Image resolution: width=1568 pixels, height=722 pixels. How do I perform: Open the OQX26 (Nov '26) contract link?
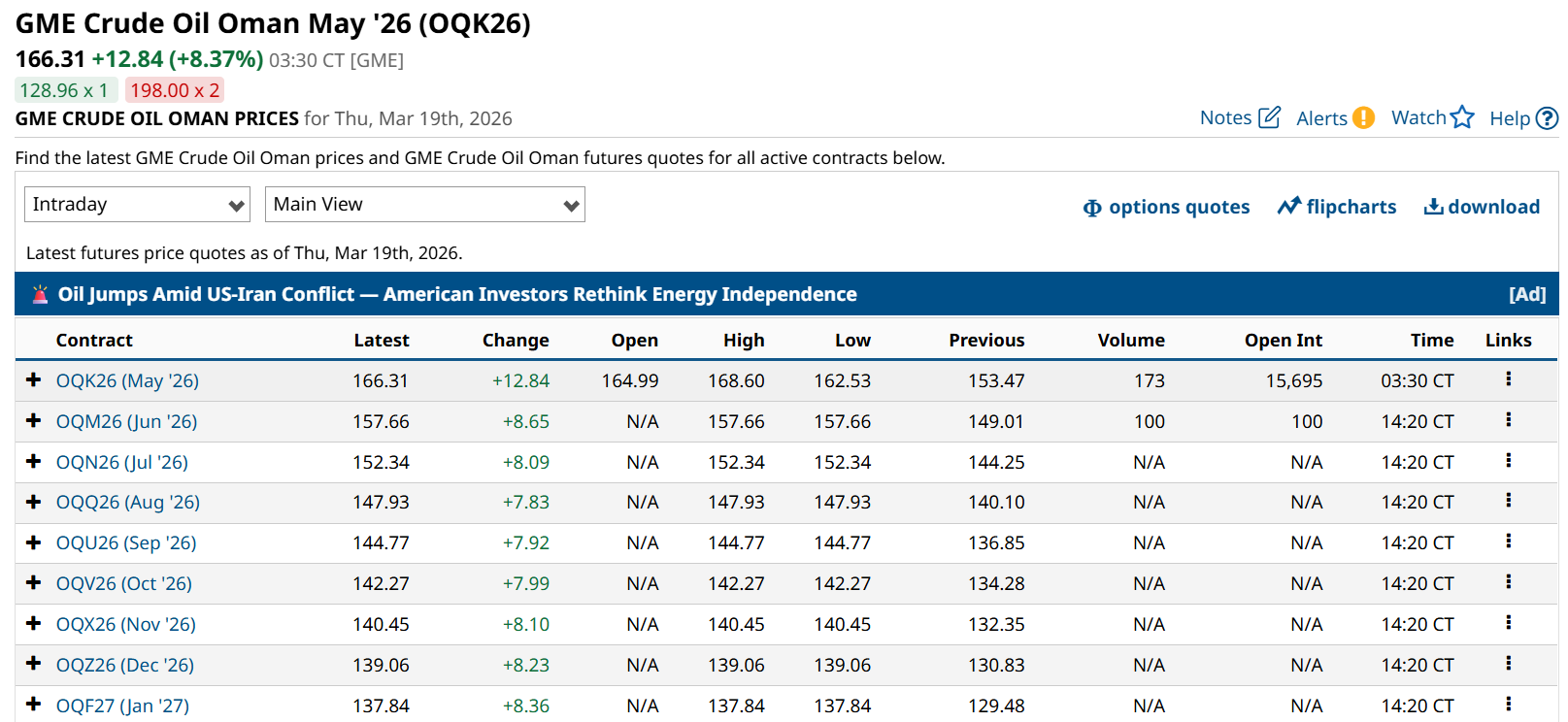(125, 624)
